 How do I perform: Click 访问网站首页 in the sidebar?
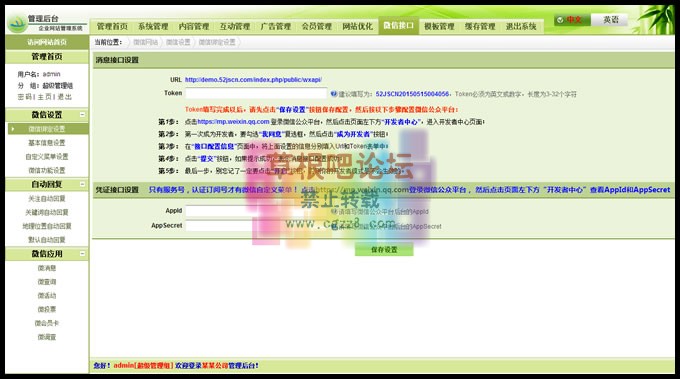coord(47,42)
